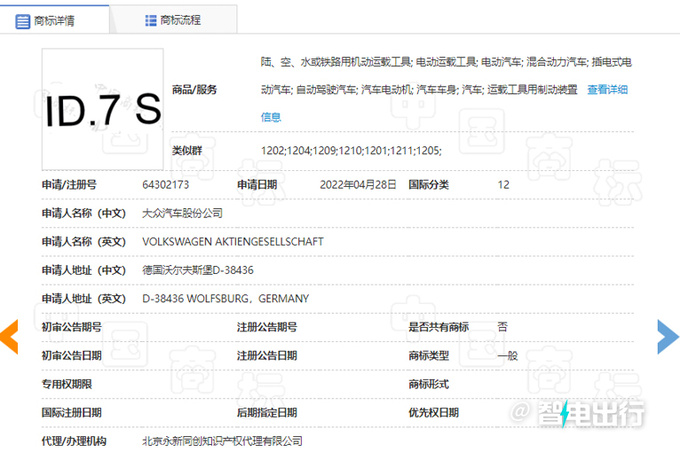This screenshot has height=452, width=680.
Task: Select address 德国沃尔夫斯堡D-38436
Action: 198,270
